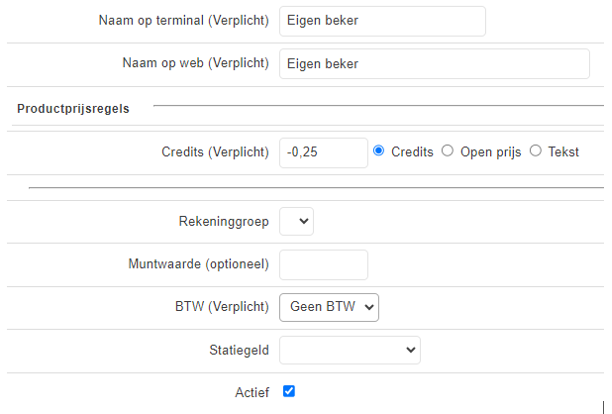Open the Rekeninggroep dropdown
The width and height of the screenshot is (612, 414).
[296, 221]
